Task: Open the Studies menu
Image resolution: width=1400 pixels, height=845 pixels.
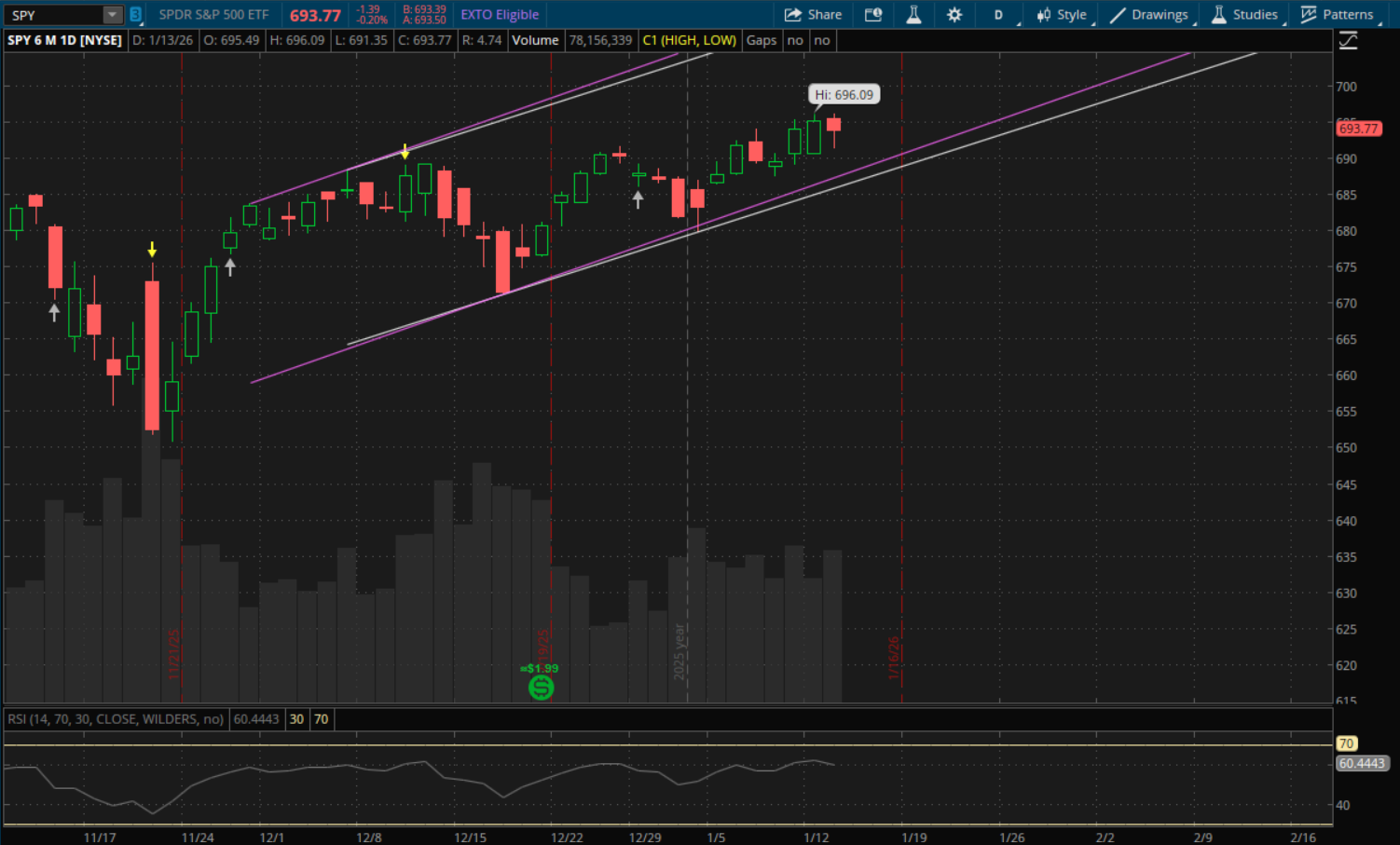Action: pos(1244,15)
